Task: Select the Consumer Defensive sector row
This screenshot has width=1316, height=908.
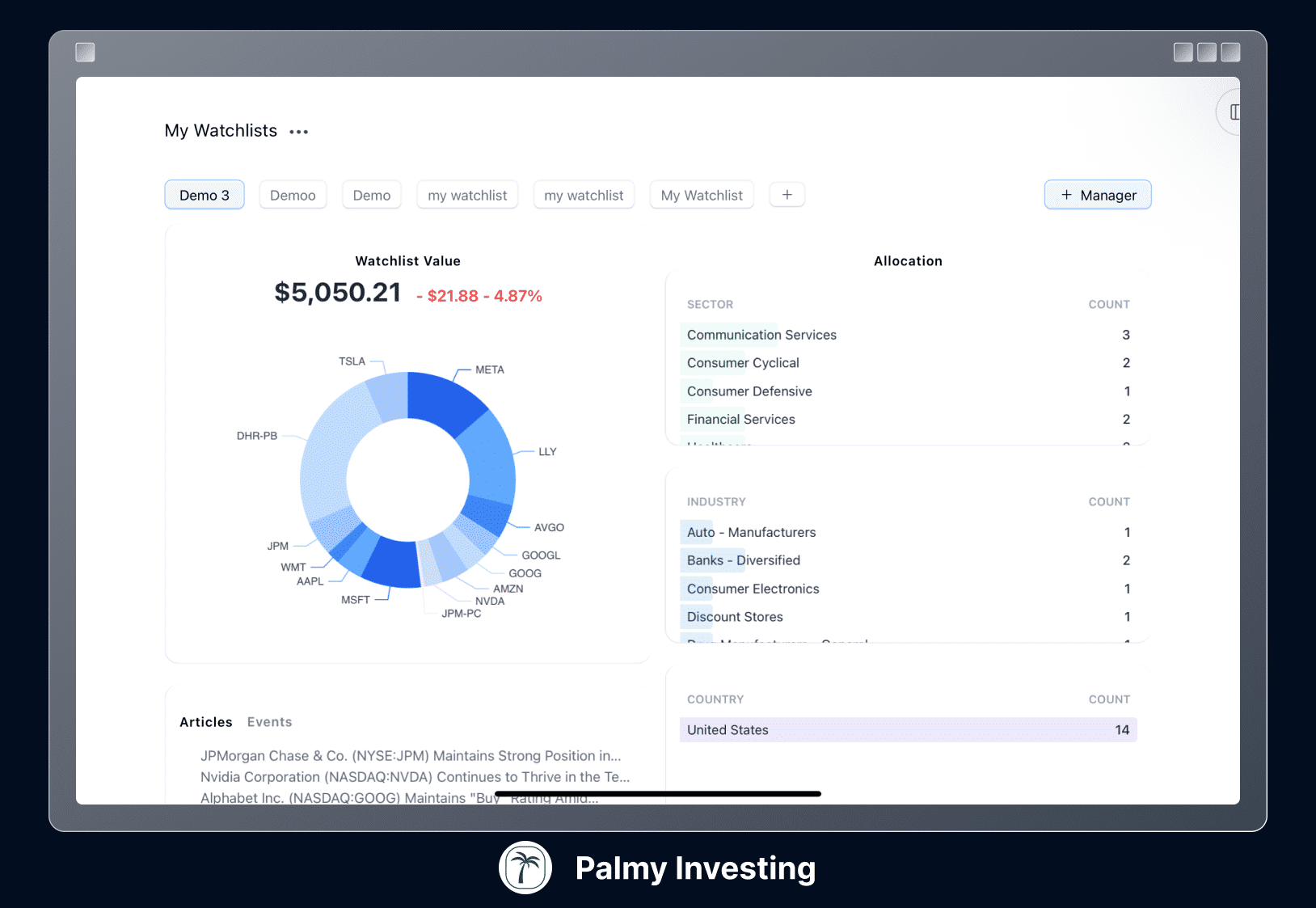Action: pos(908,391)
